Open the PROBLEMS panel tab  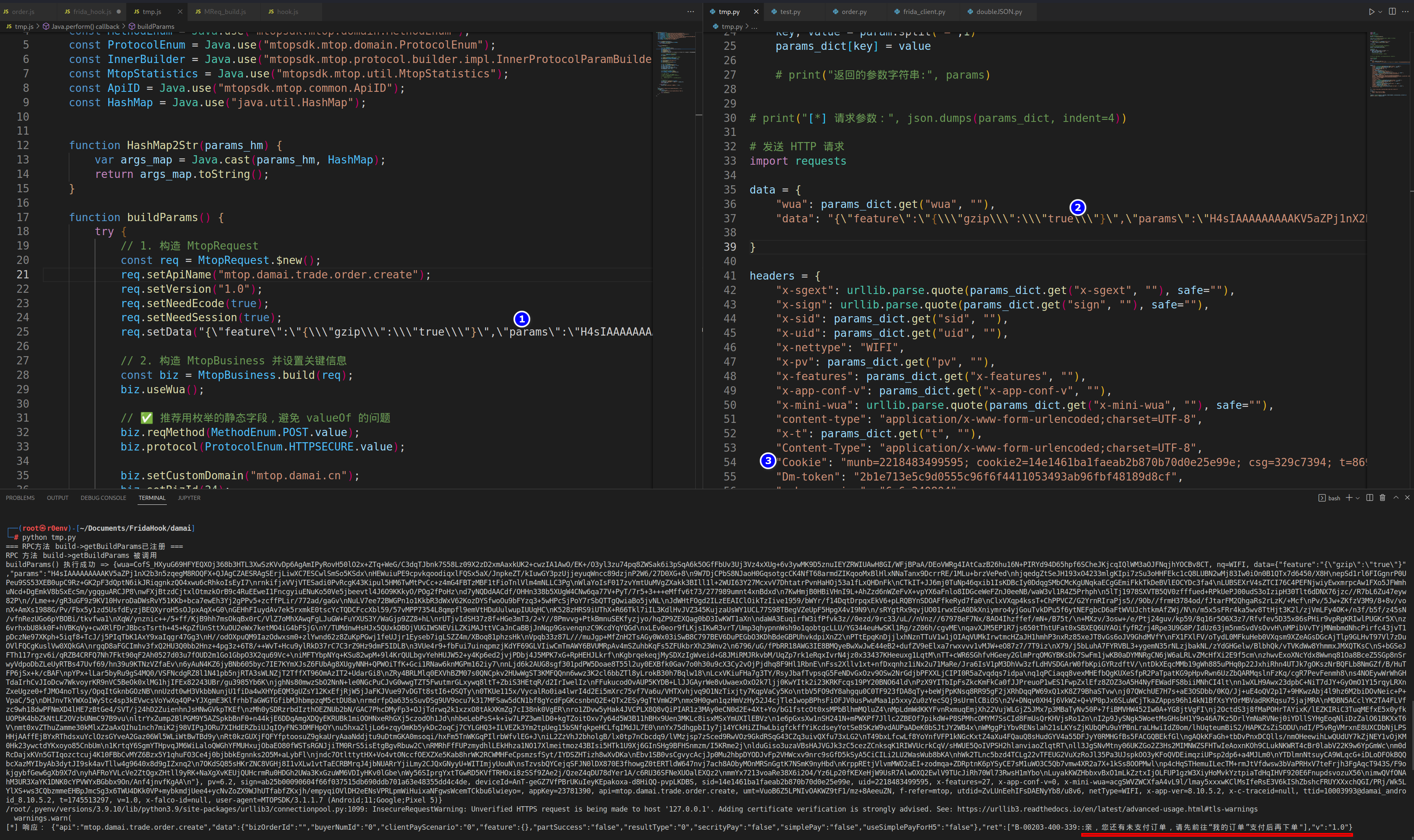point(20,497)
